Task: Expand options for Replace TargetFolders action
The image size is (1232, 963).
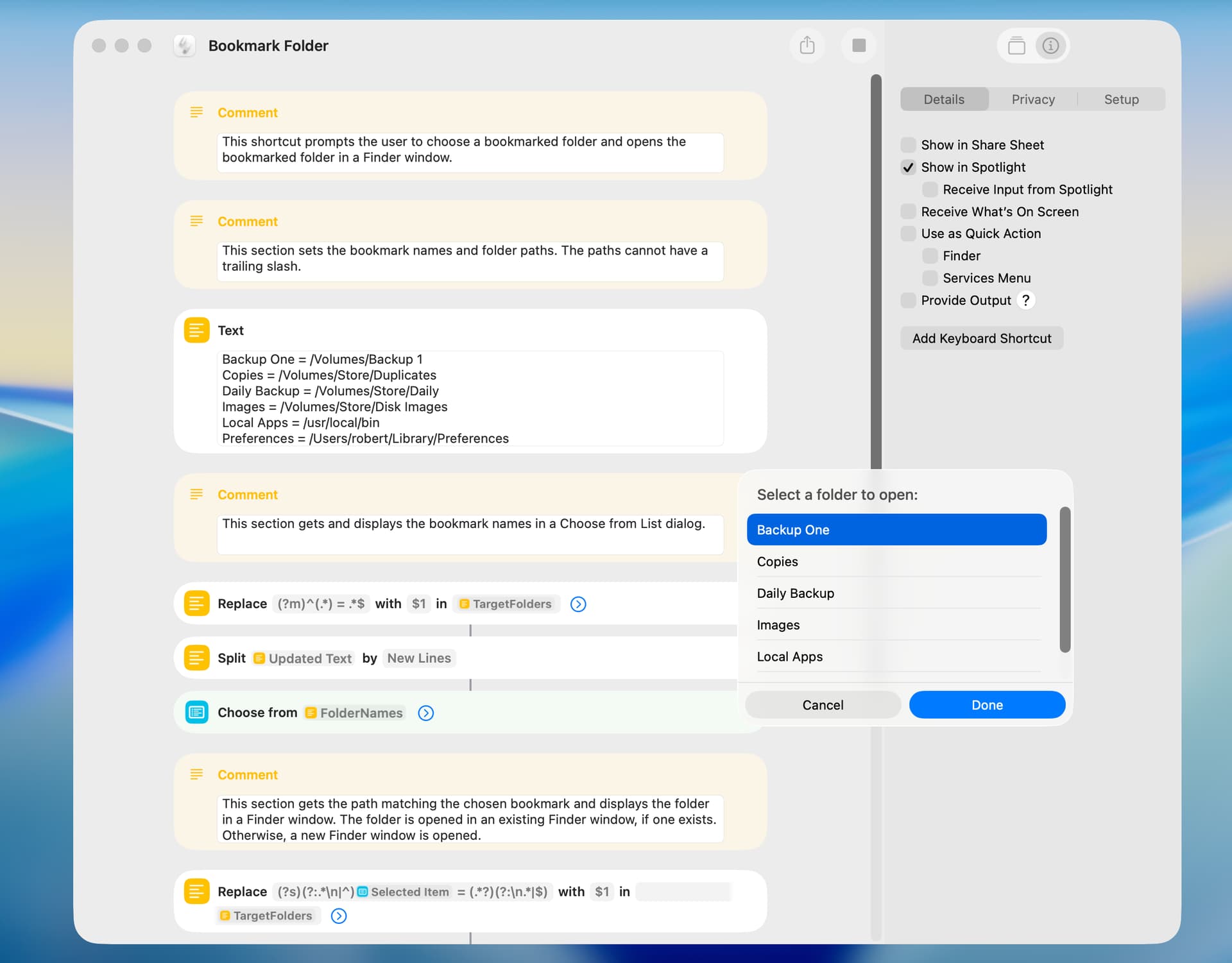Action: [x=577, y=604]
